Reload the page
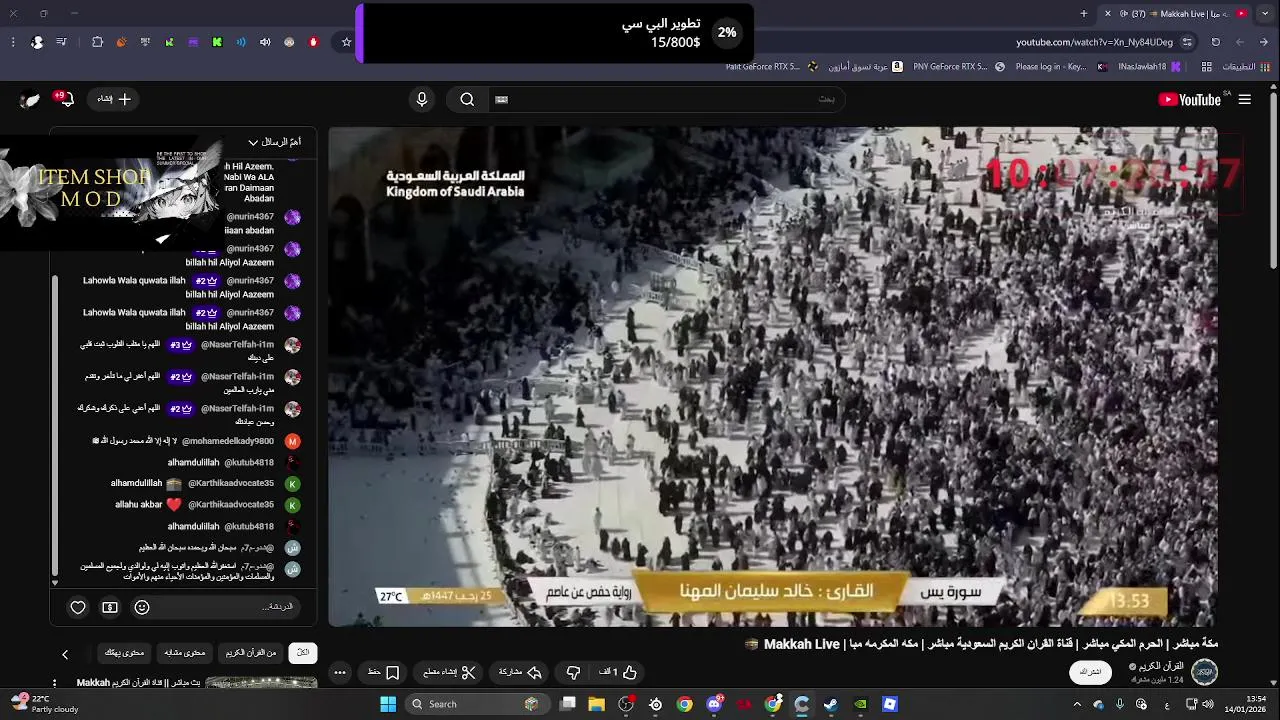 pyautogui.click(x=1216, y=42)
